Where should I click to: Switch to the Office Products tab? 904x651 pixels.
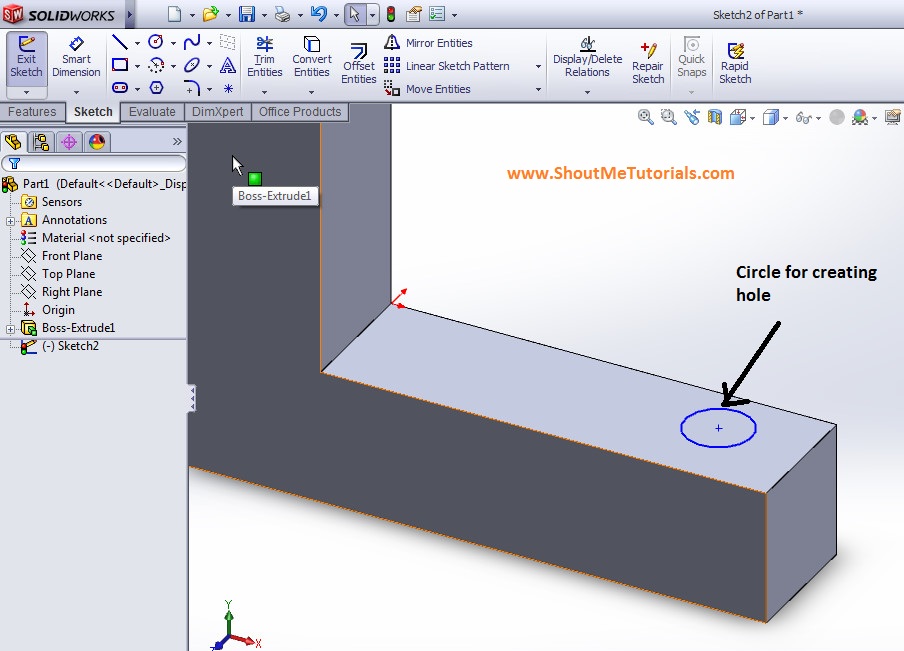[300, 112]
